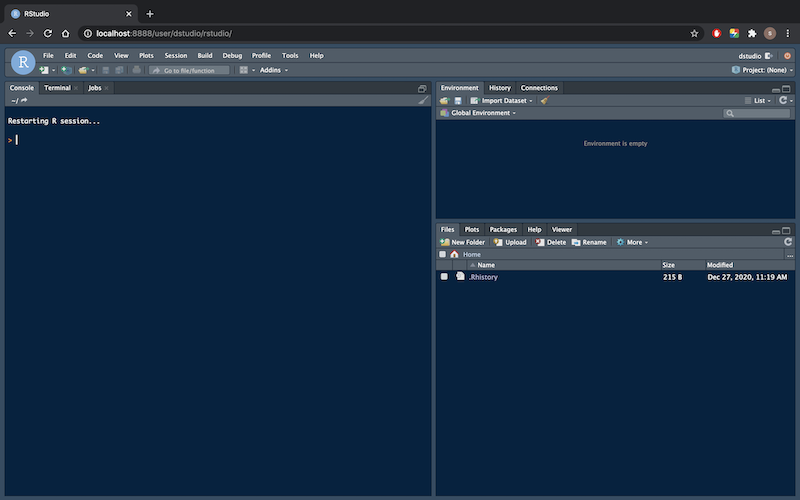Click the save all documents icon
The height and width of the screenshot is (500, 800).
pyautogui.click(x=119, y=70)
